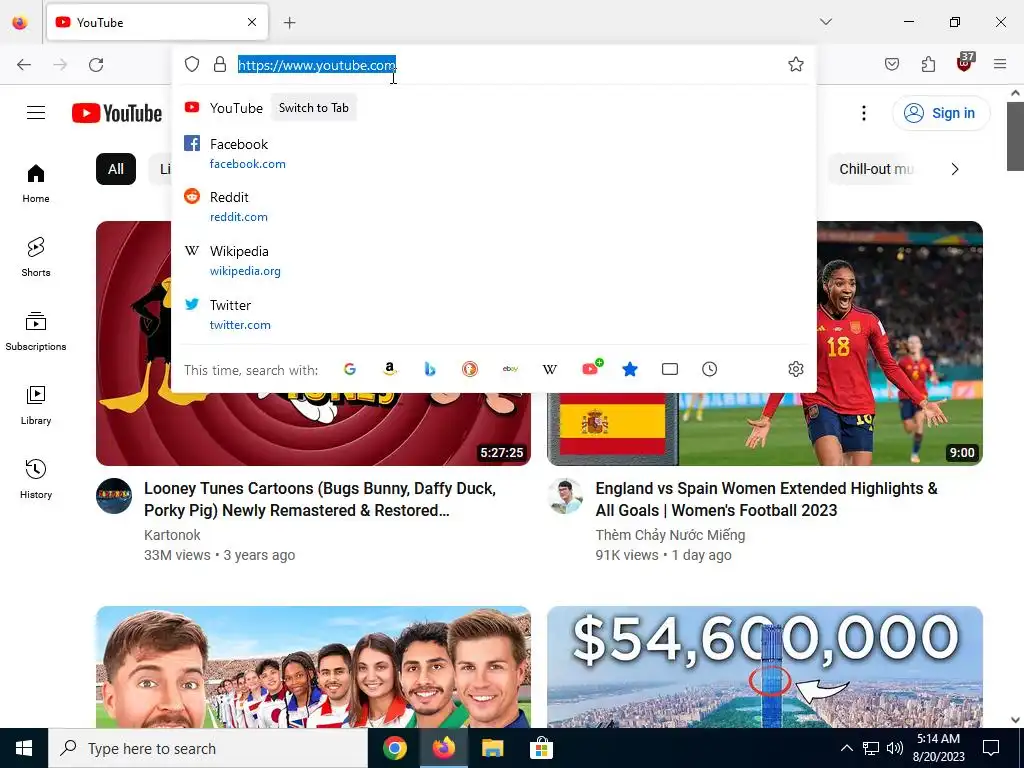Search in History clock icon
1024x768 pixels.
[x=710, y=370]
